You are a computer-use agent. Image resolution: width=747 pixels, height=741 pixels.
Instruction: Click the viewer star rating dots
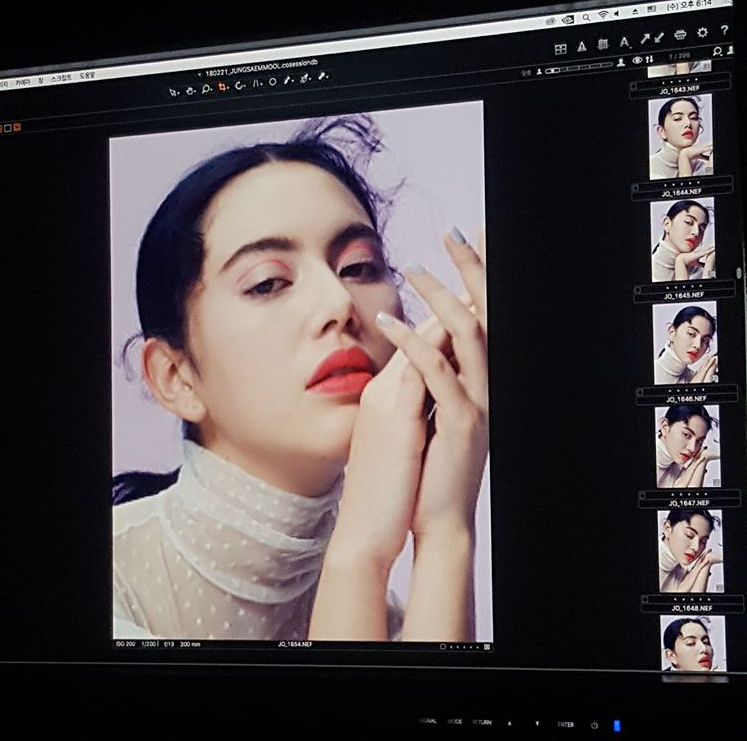click(x=464, y=647)
